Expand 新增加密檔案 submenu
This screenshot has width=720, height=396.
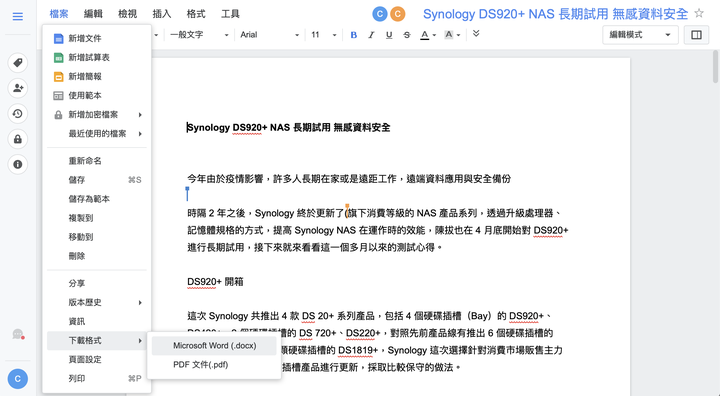(x=97, y=114)
